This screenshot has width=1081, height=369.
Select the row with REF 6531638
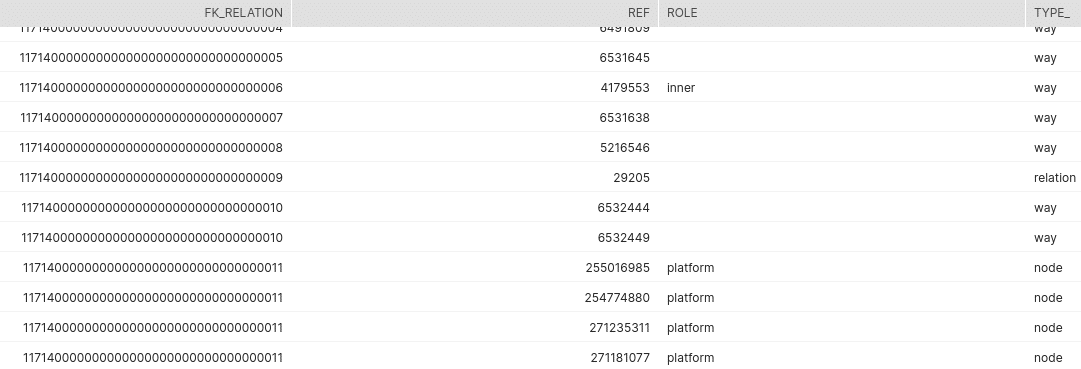[x=540, y=117]
